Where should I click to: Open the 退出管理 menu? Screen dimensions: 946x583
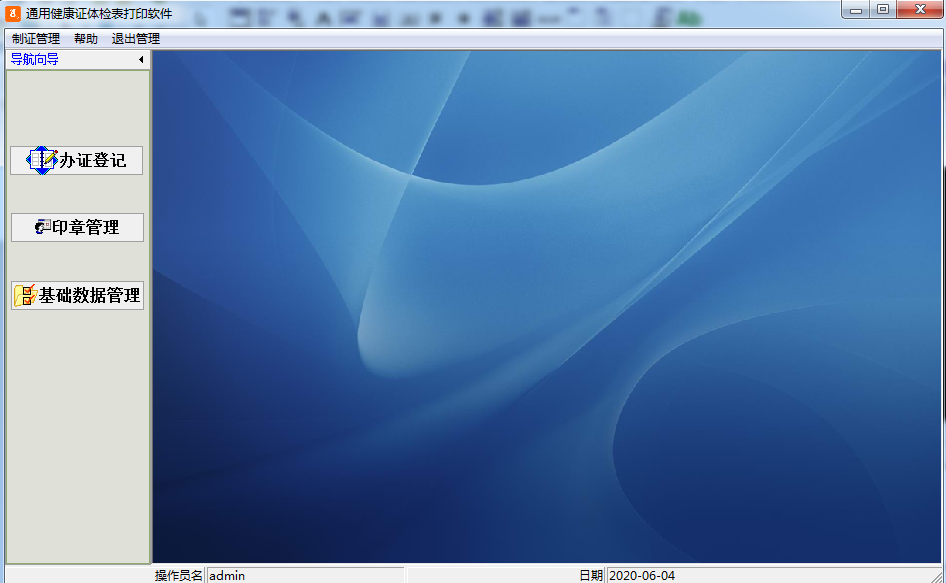tap(136, 39)
